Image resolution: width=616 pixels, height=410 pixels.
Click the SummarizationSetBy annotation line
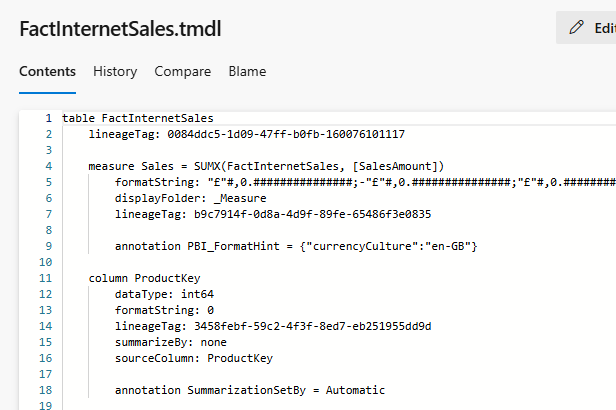[249, 390]
